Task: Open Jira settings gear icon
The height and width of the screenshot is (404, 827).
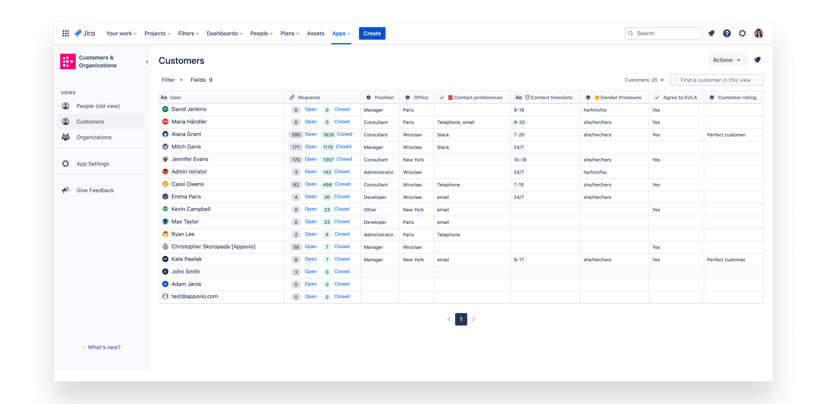Action: coord(742,33)
